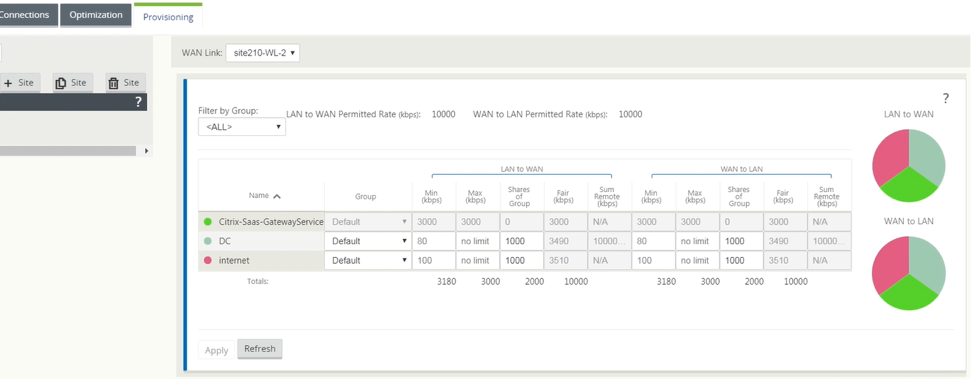The height and width of the screenshot is (379, 974).
Task: Click the green dot beside Citrix-Saas-GatewayService
Action: click(x=208, y=221)
